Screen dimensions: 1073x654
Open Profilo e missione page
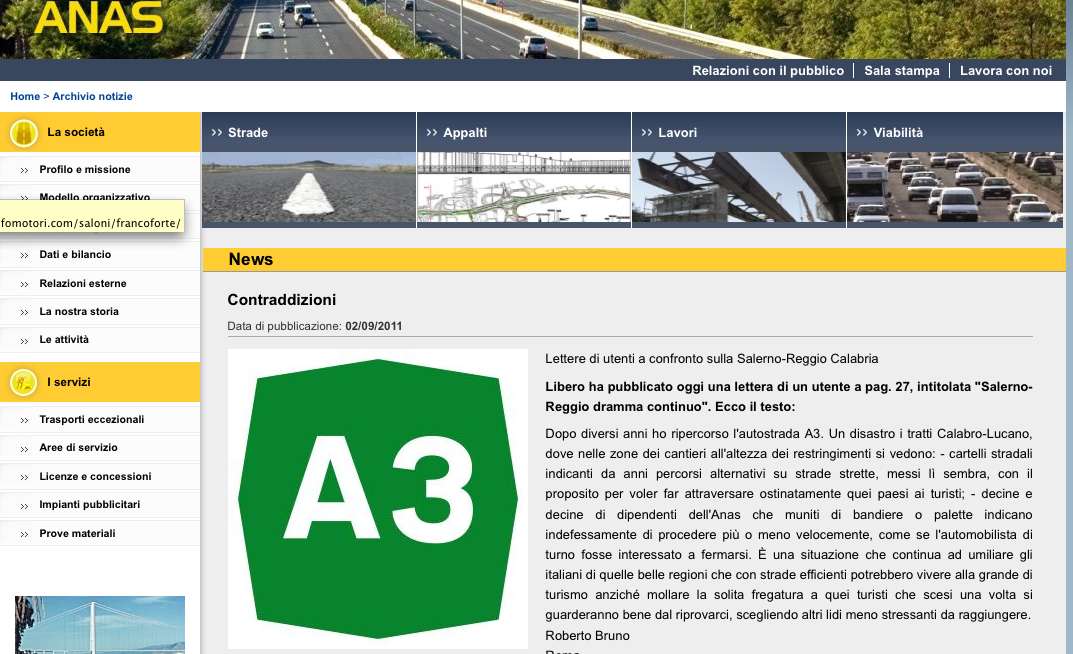click(x=85, y=170)
